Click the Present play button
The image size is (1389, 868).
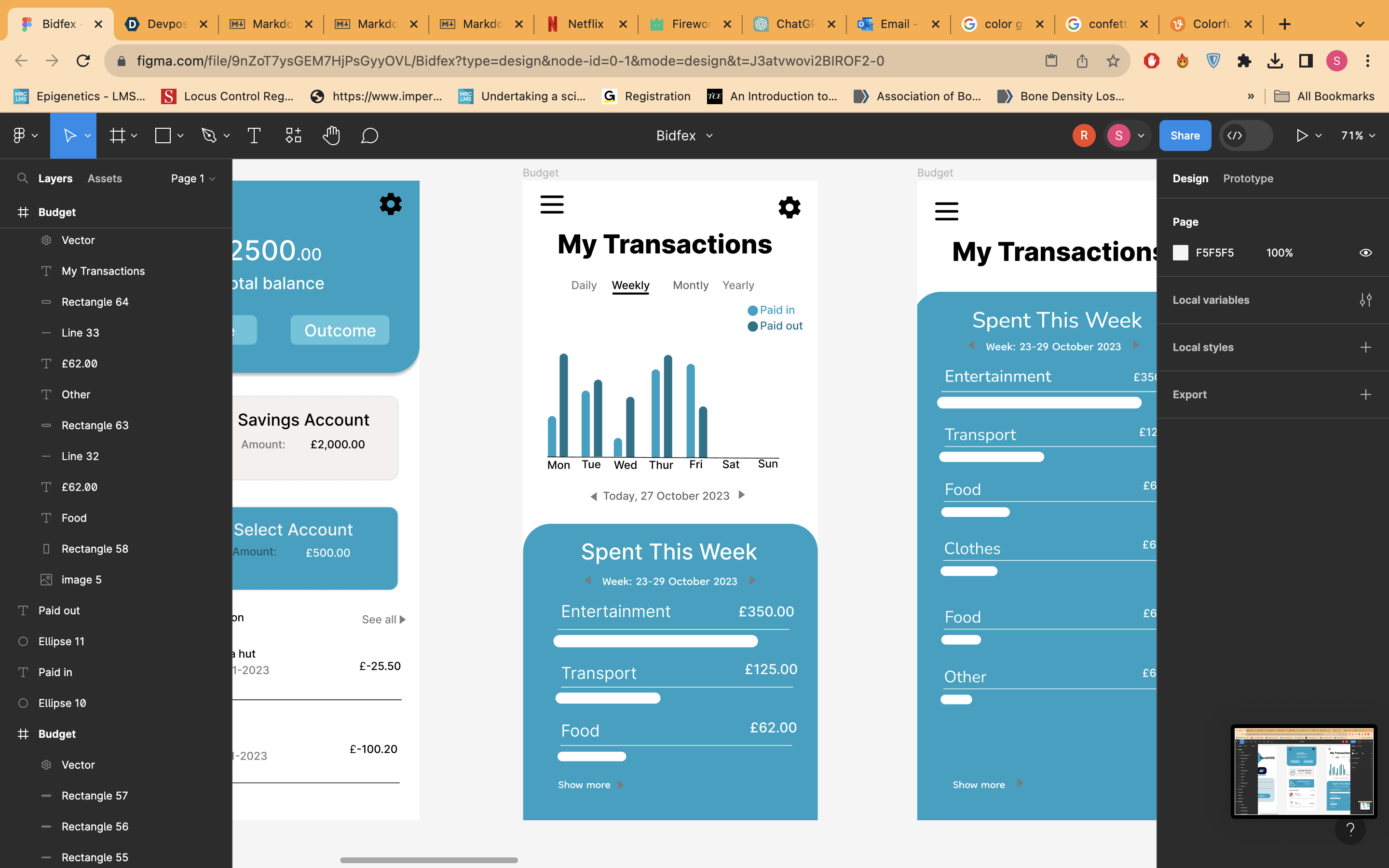[1302, 136]
